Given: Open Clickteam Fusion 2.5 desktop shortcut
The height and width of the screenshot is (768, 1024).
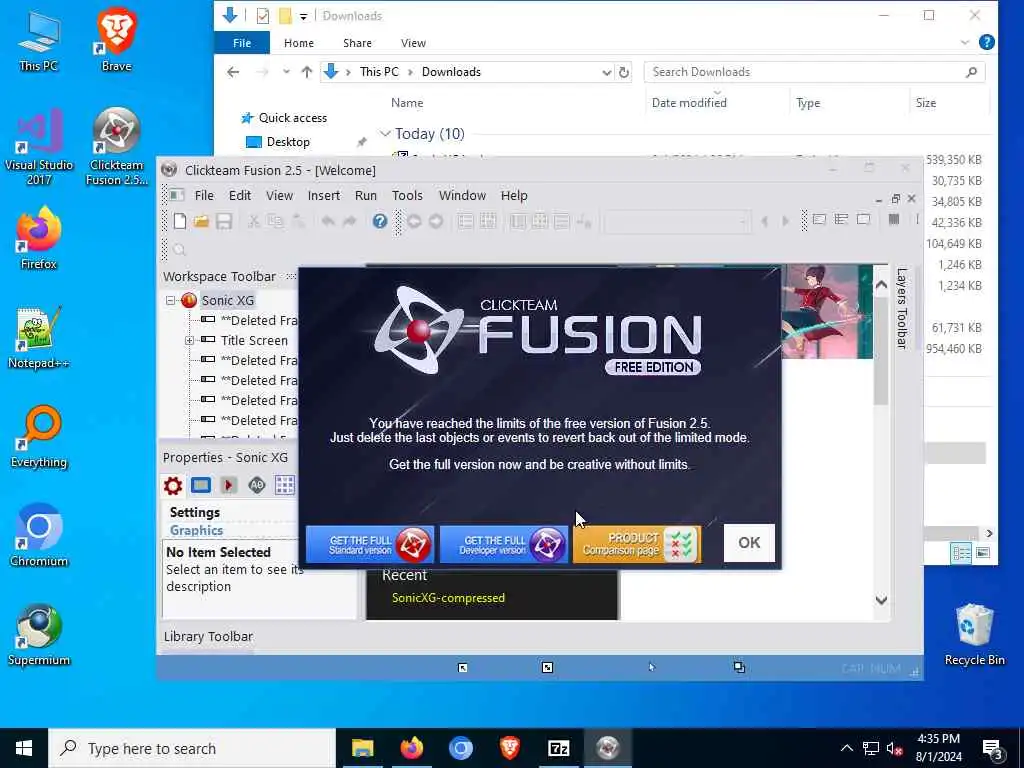Looking at the screenshot, I should tap(116, 147).
